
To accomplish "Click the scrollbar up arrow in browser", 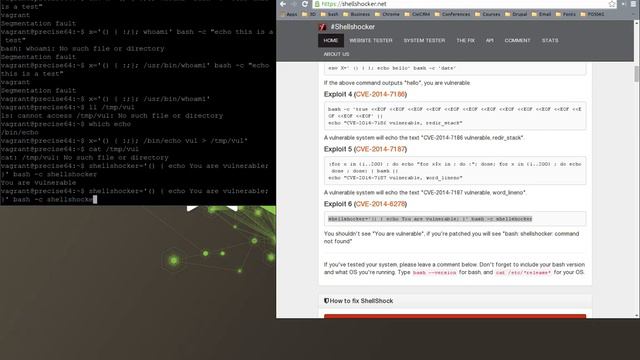I will (637, 23).
